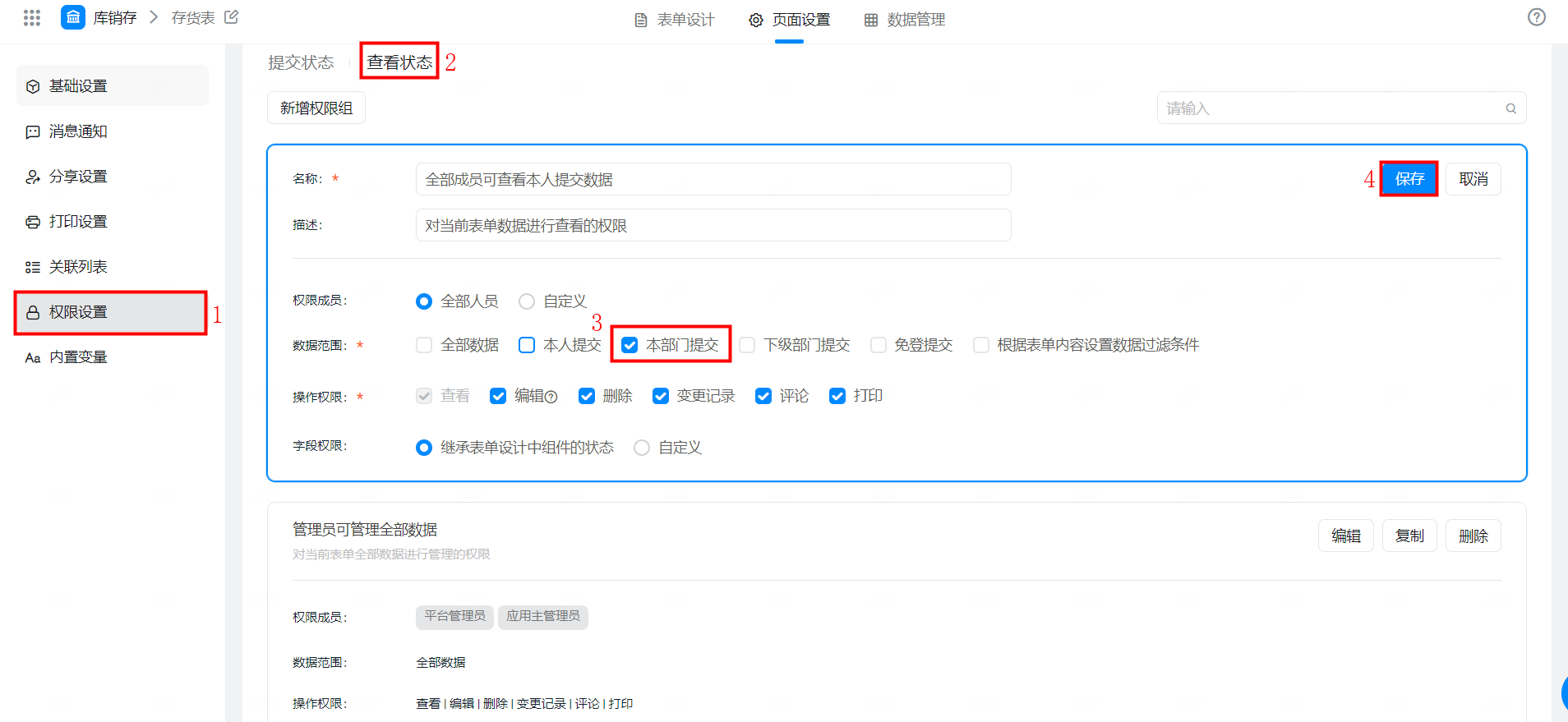Open 关联列表 in the sidebar

tap(113, 267)
